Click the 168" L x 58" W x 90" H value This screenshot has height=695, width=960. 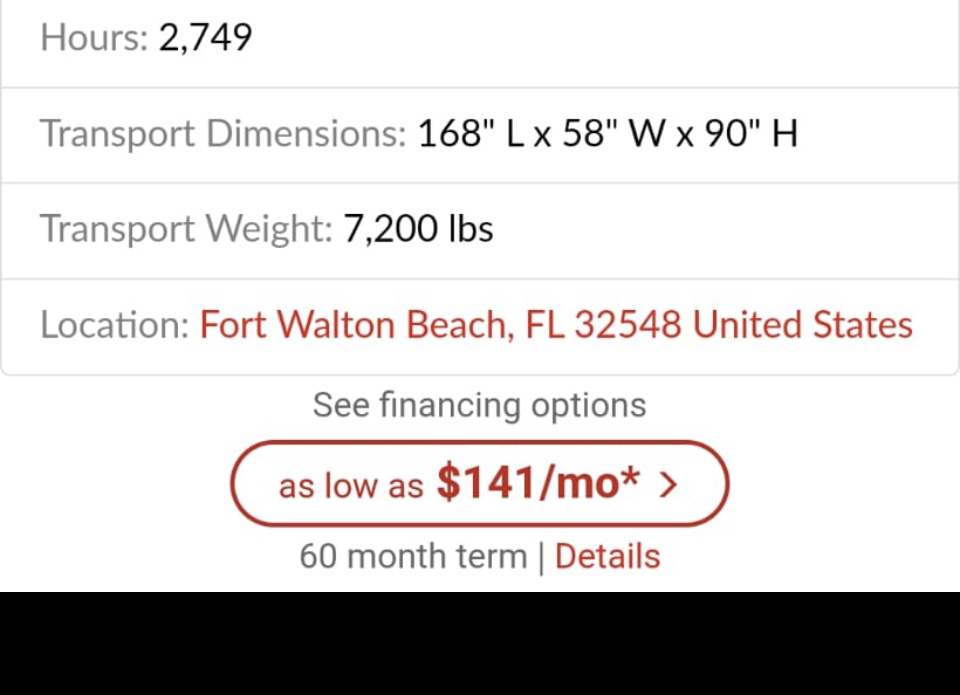tap(607, 134)
